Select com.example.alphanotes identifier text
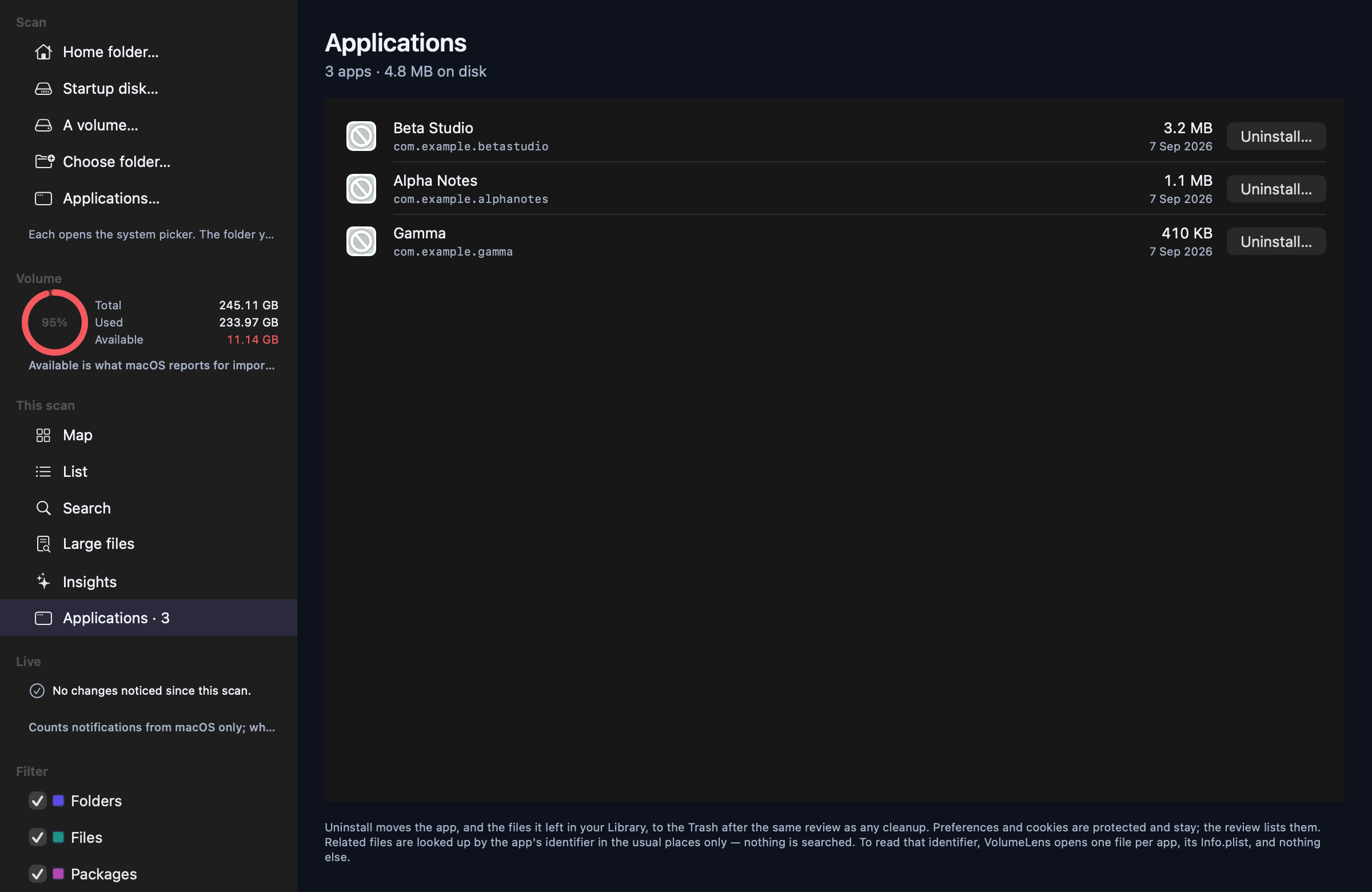The width and height of the screenshot is (1372, 892). 470,199
